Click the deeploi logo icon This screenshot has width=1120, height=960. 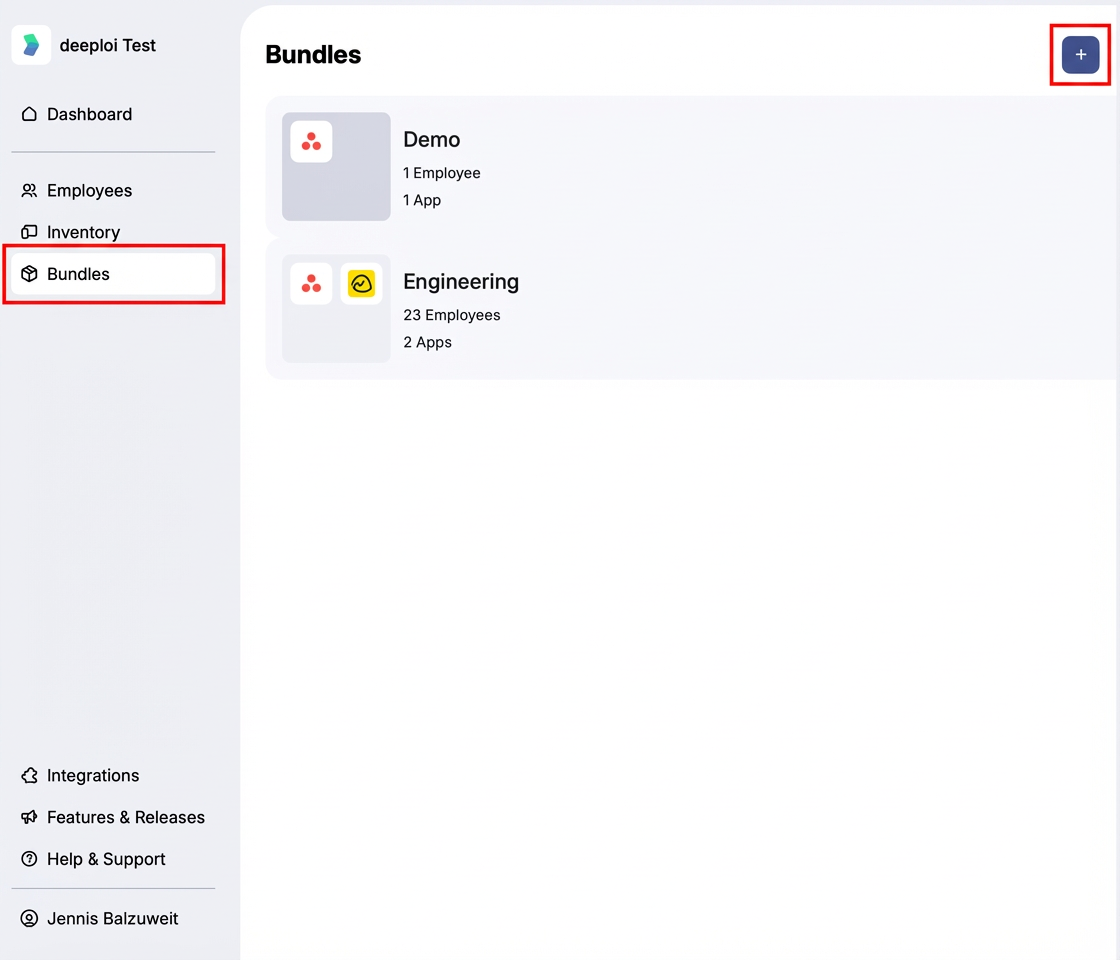(x=31, y=45)
